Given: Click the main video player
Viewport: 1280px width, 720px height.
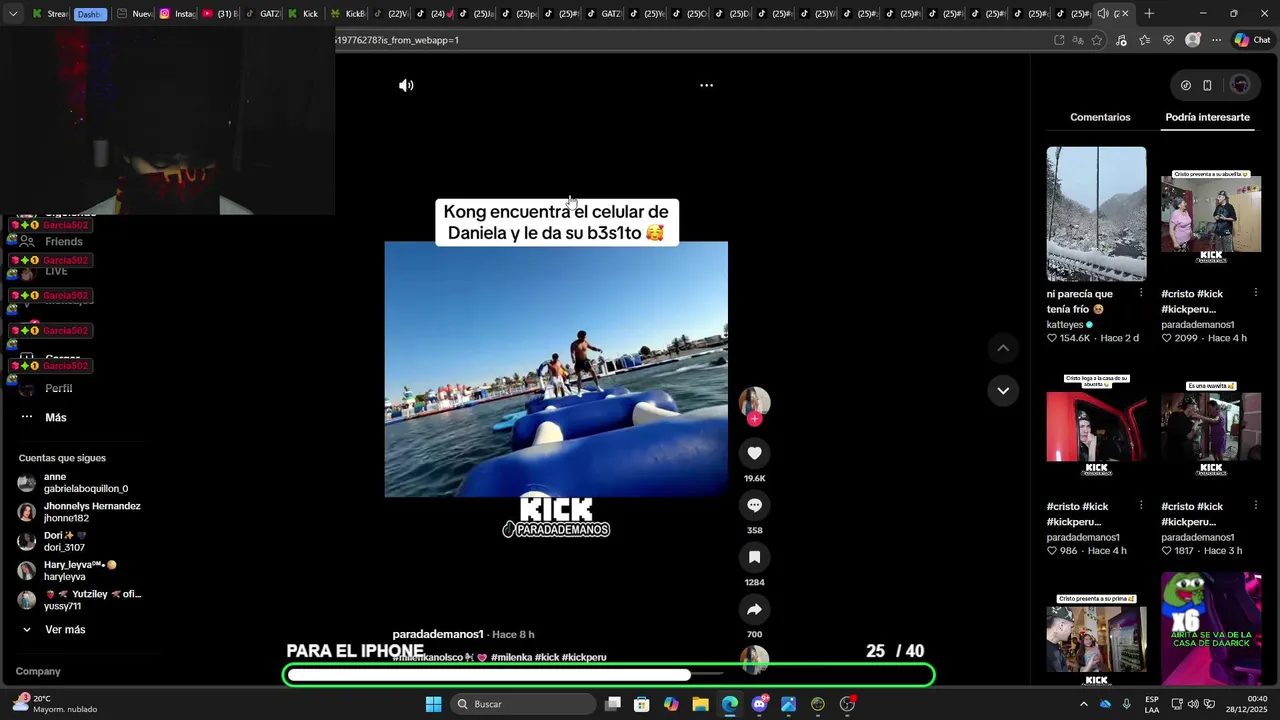Looking at the screenshot, I should (556, 369).
